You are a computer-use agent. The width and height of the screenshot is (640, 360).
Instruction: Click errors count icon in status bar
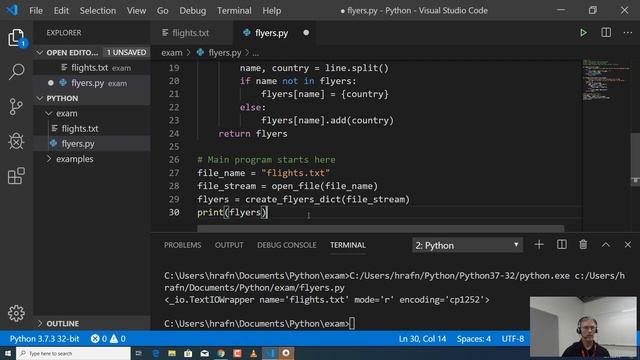(95, 338)
